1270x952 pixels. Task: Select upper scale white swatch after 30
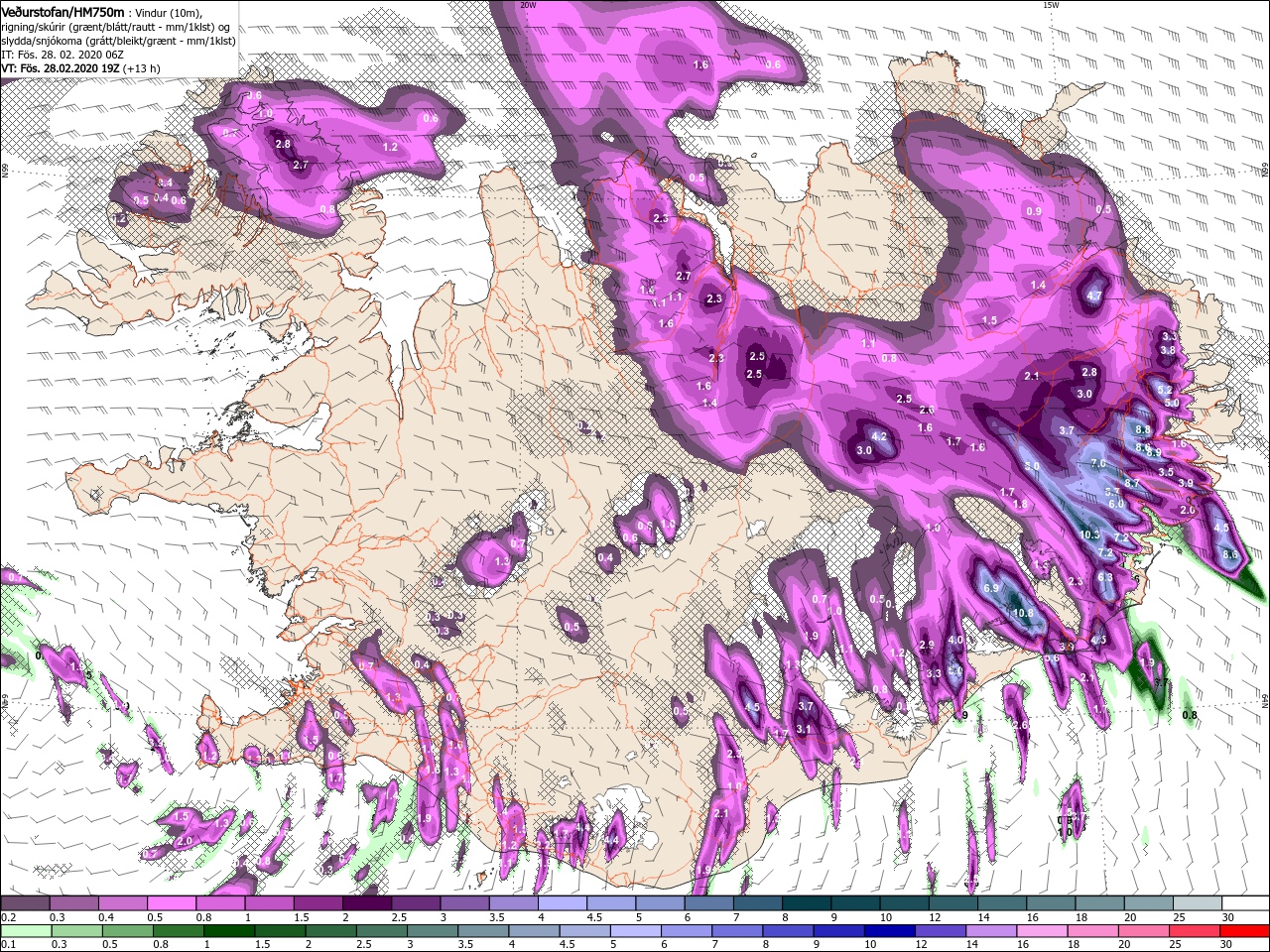tap(1243, 903)
